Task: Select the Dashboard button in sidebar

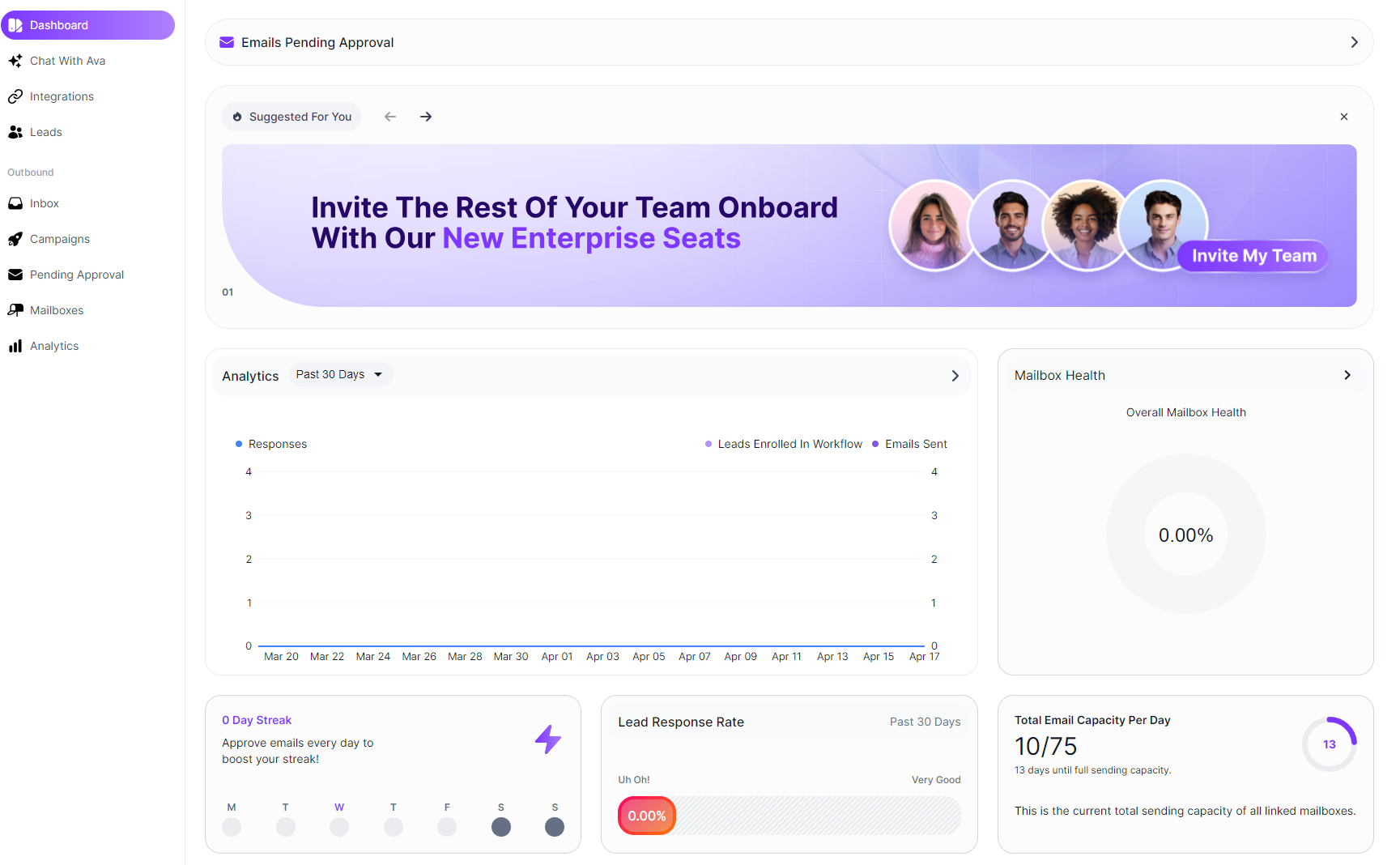Action: (87, 25)
